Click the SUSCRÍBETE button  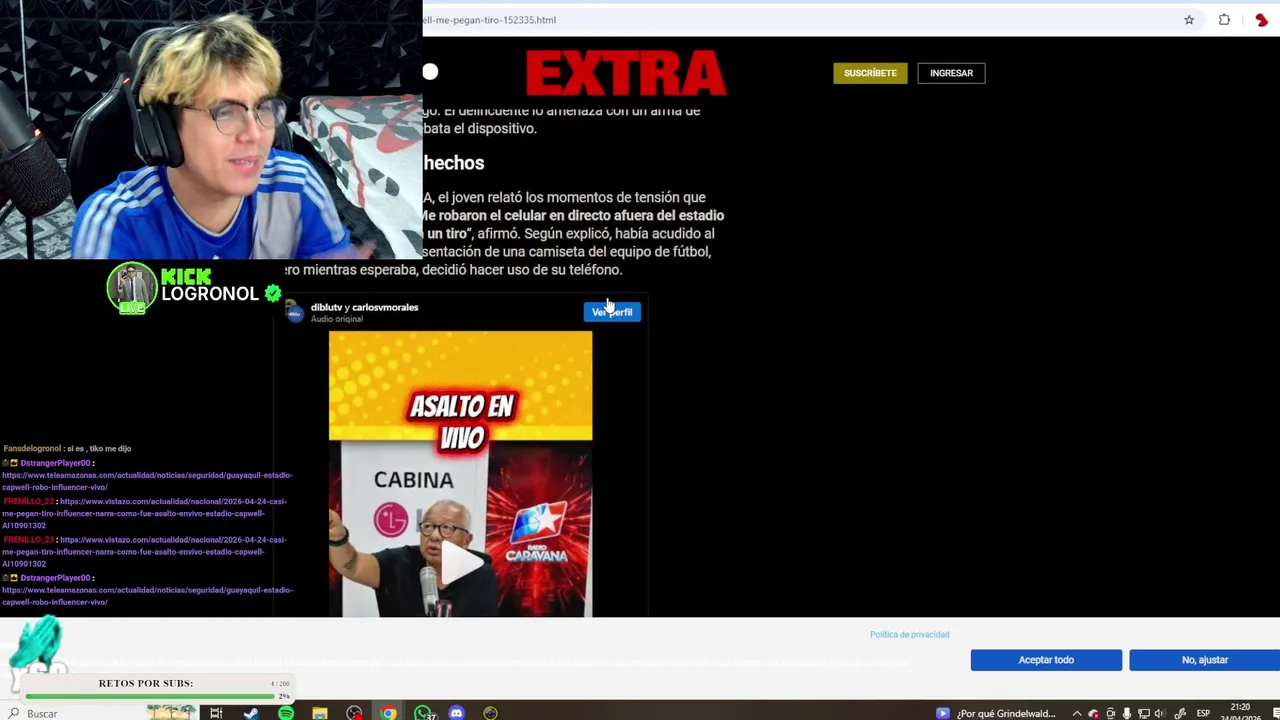click(x=870, y=73)
